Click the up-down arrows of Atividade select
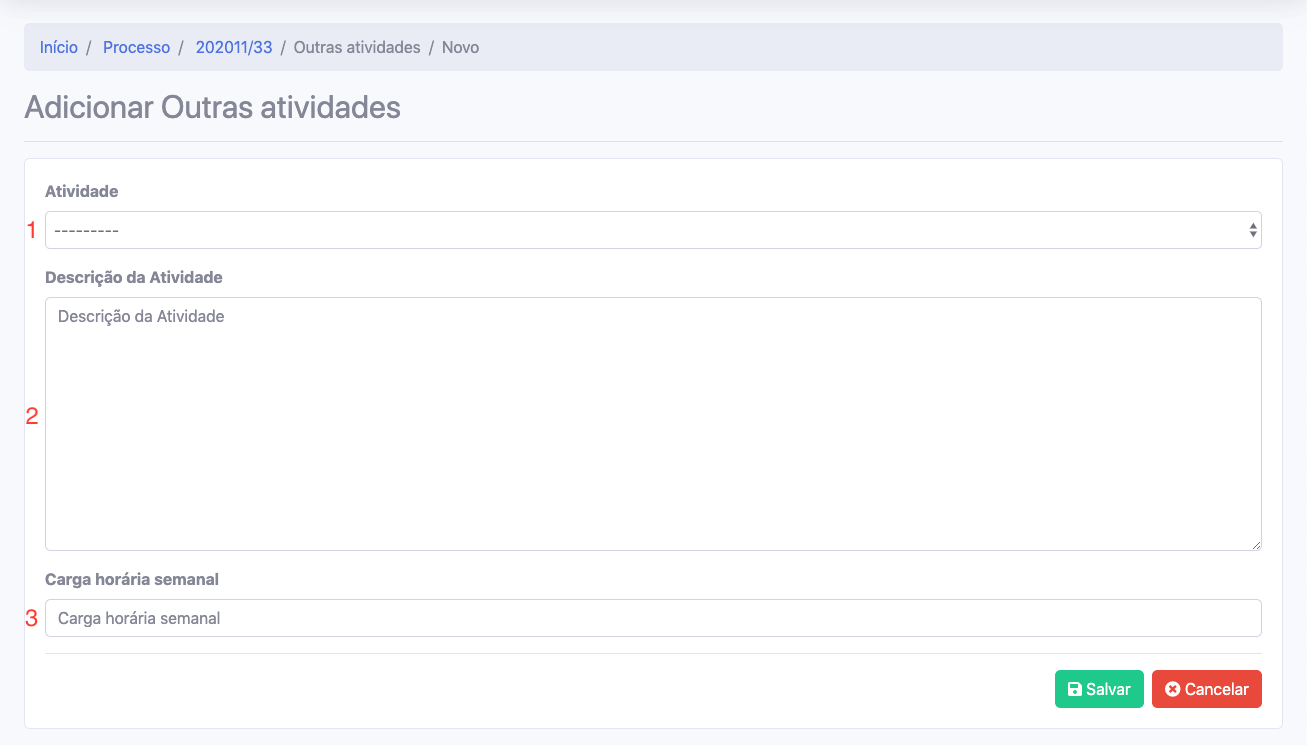 (x=1252, y=230)
